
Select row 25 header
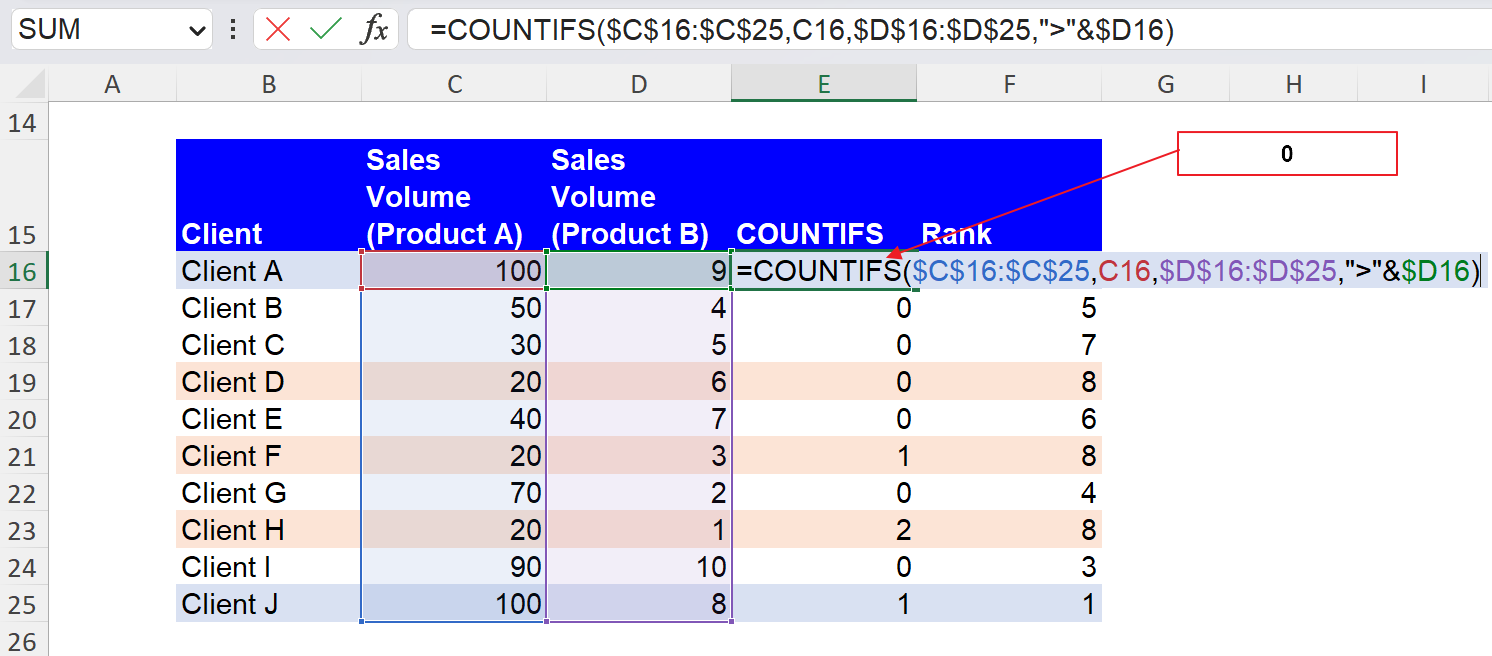click(24, 604)
